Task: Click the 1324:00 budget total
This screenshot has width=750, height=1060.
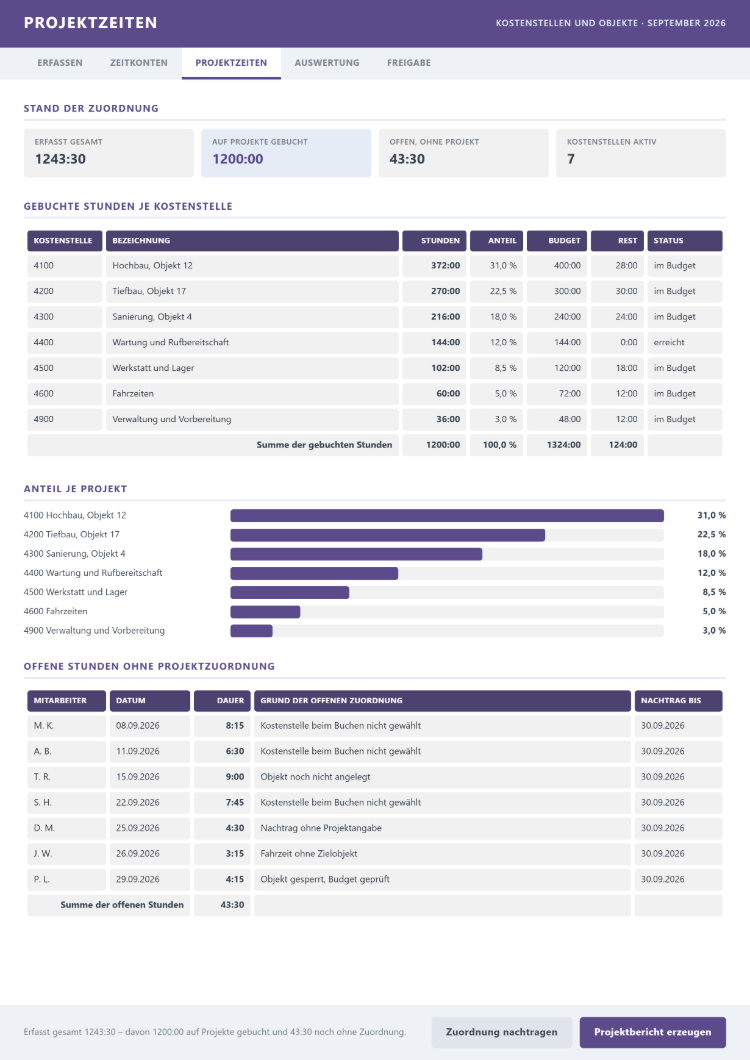Action: [557, 445]
